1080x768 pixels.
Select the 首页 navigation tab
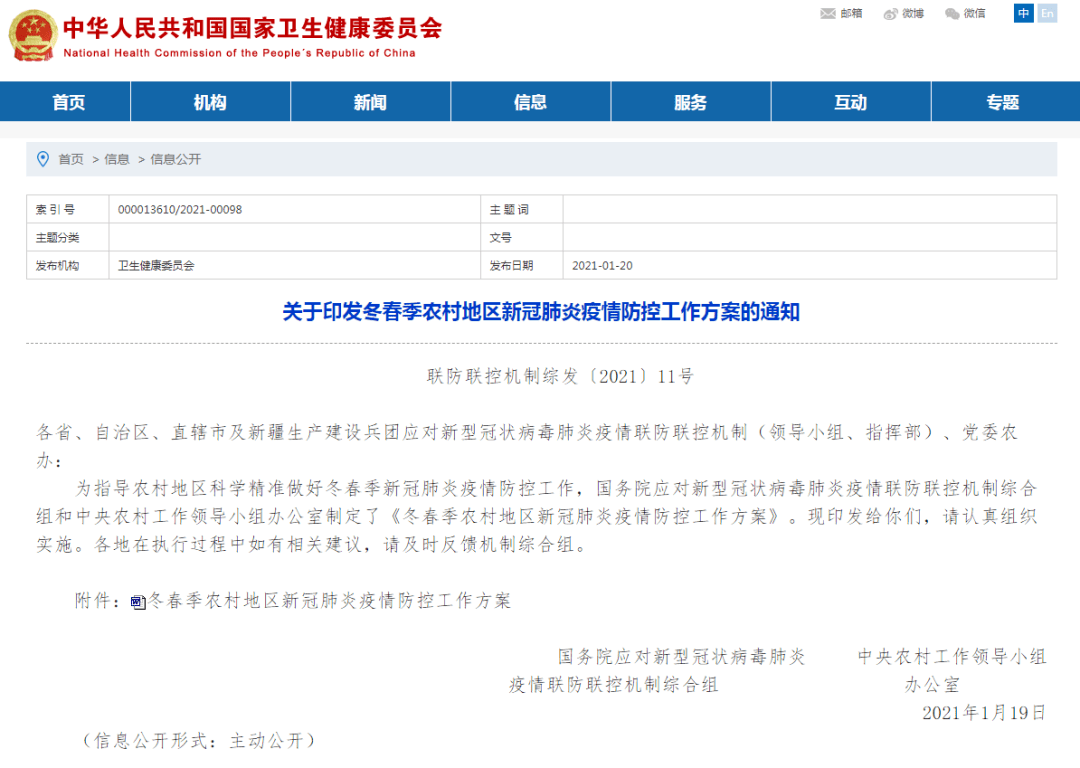(x=68, y=101)
